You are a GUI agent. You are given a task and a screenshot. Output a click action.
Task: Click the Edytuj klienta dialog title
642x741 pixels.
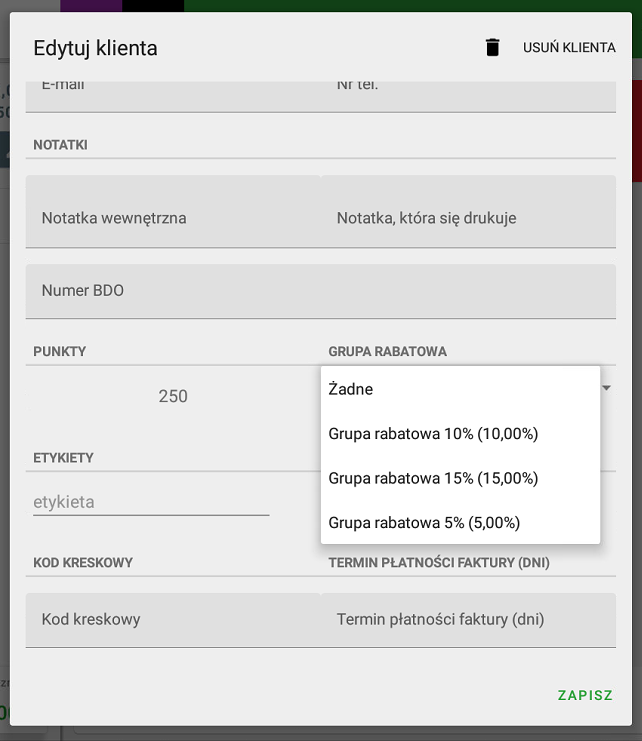(x=95, y=48)
